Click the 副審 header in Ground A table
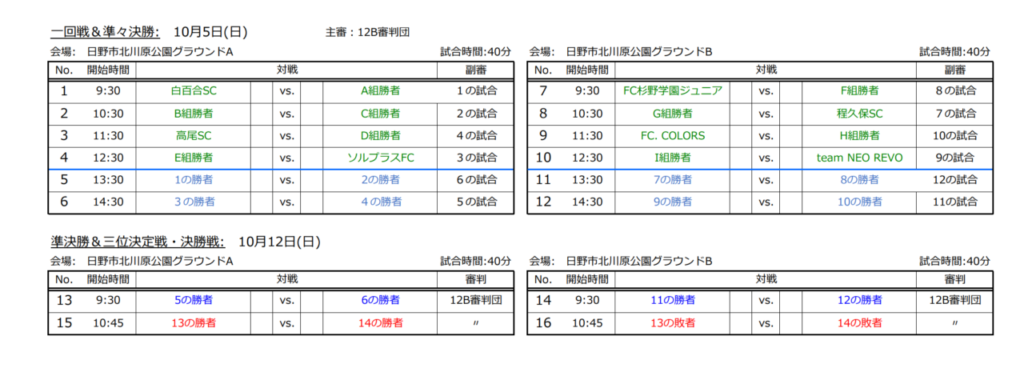Viewport: 1024px width, 368px height. pos(475,70)
